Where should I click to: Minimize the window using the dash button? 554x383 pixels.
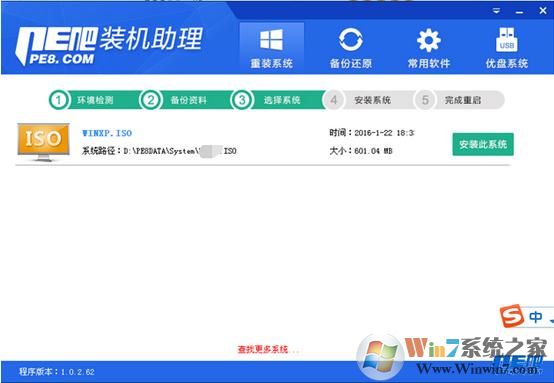tap(519, 12)
